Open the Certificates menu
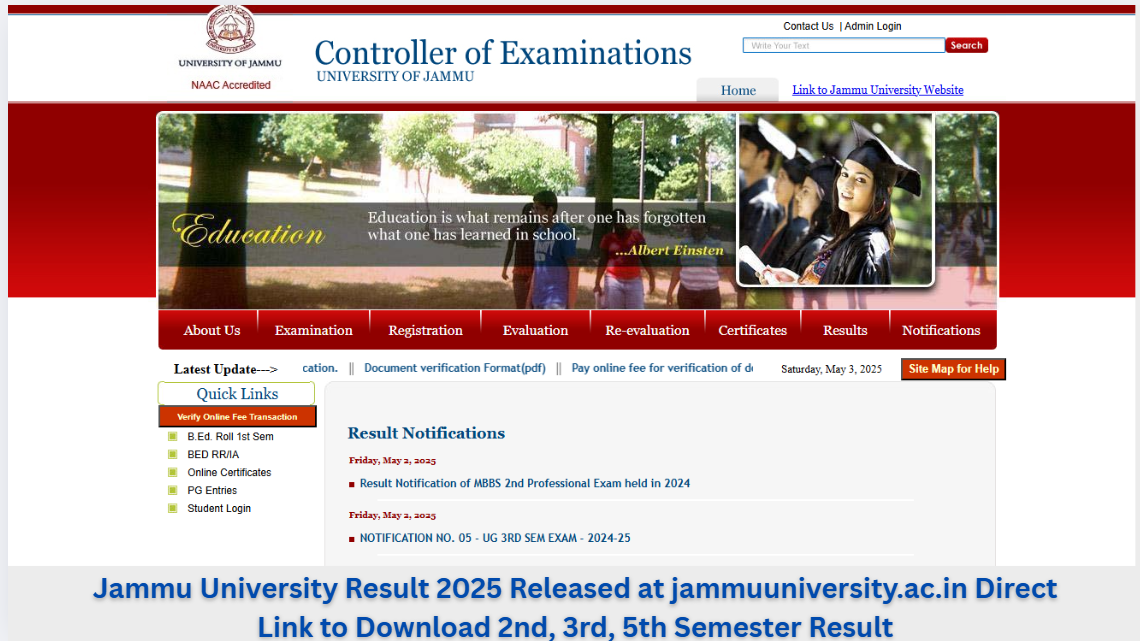The height and width of the screenshot is (641, 1140). click(752, 330)
